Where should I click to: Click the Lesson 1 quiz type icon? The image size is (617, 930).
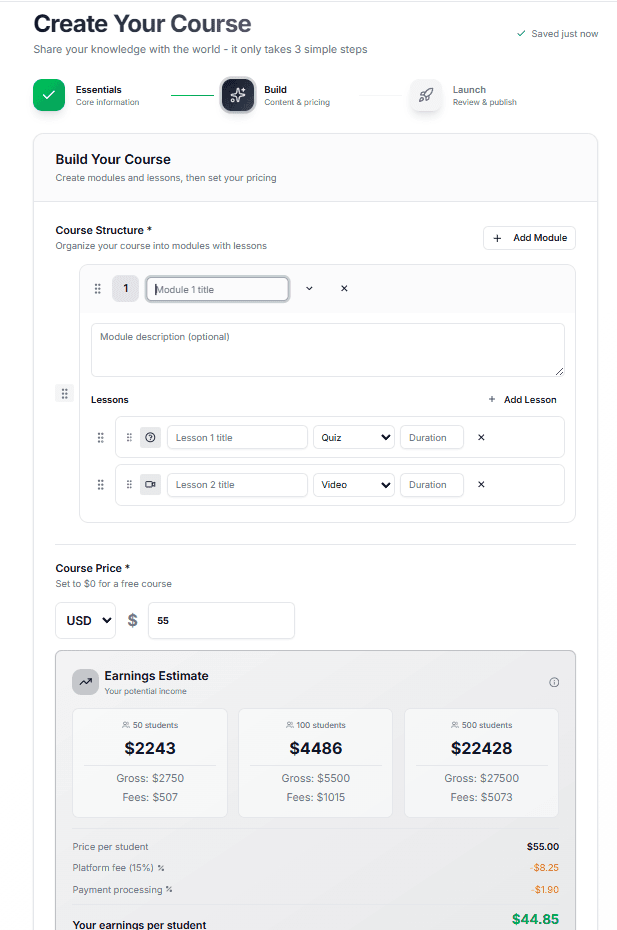click(150, 437)
